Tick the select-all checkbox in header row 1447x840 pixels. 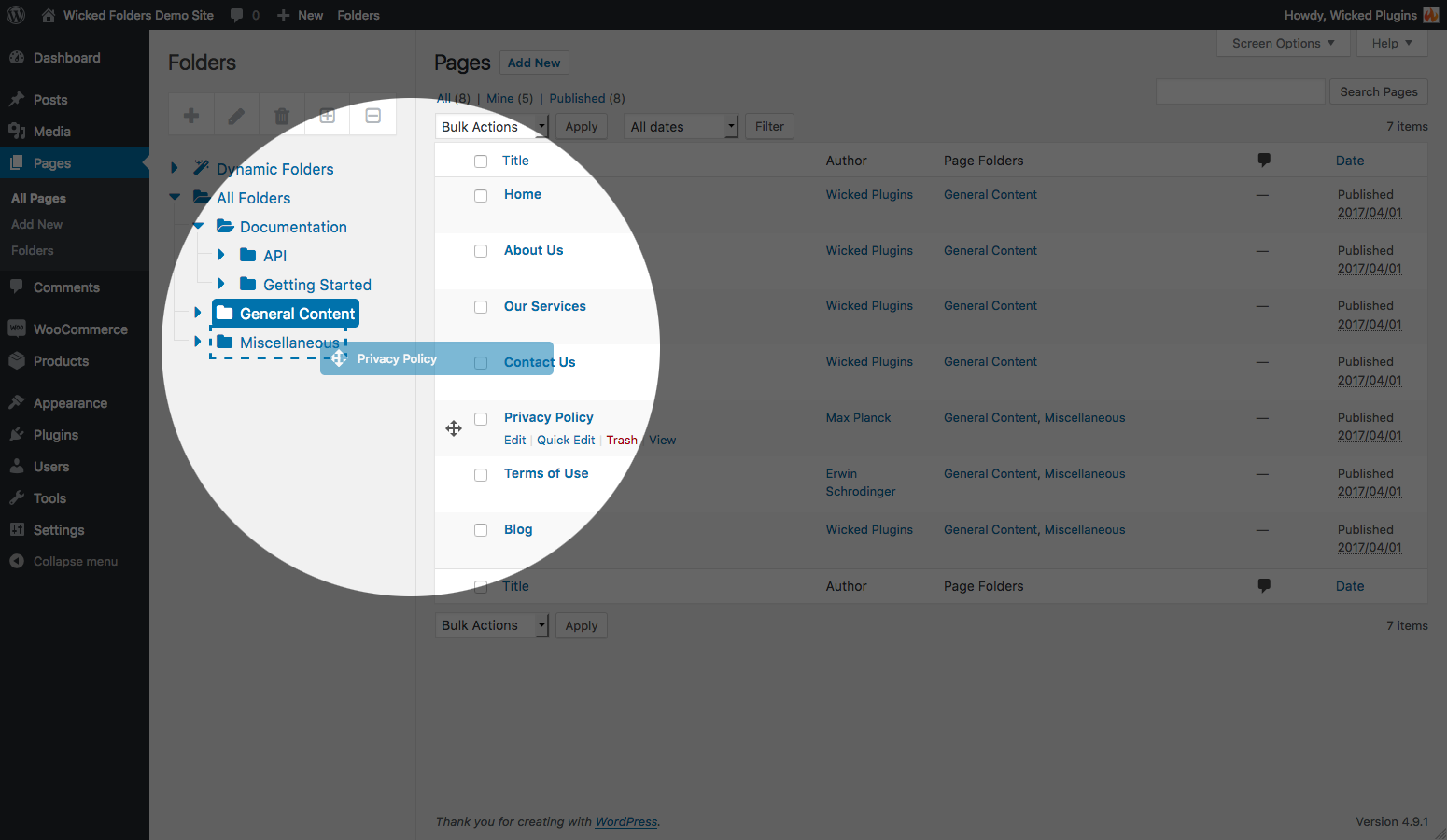tap(481, 161)
